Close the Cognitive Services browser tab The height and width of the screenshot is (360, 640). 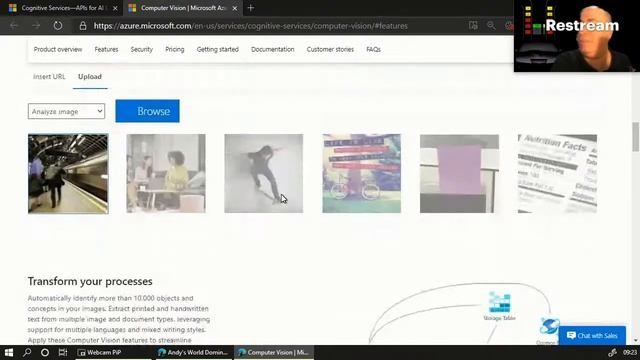(x=115, y=8)
